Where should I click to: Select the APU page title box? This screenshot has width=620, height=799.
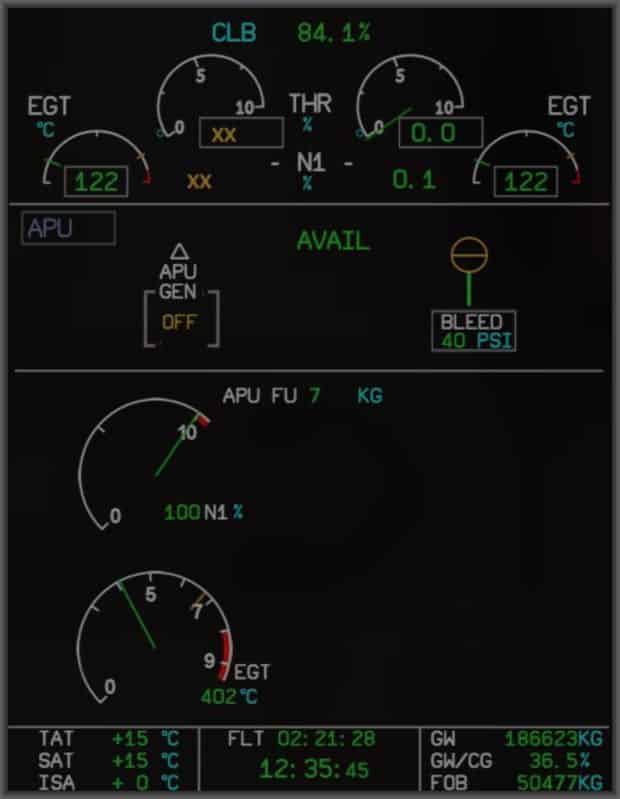pos(68,228)
